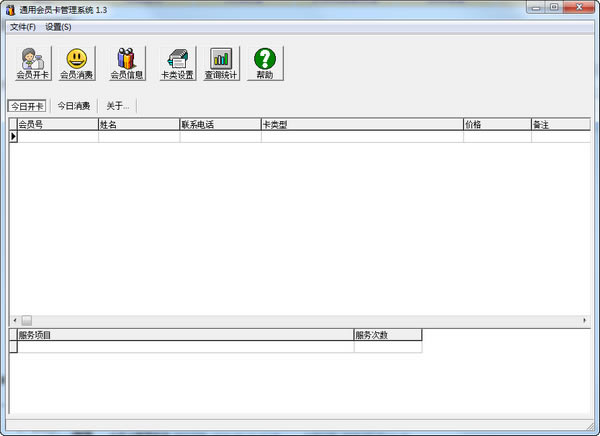Minimize the 通用会员卡管理系统 window
Screen dimensions: 600x436
click(x=536, y=7)
